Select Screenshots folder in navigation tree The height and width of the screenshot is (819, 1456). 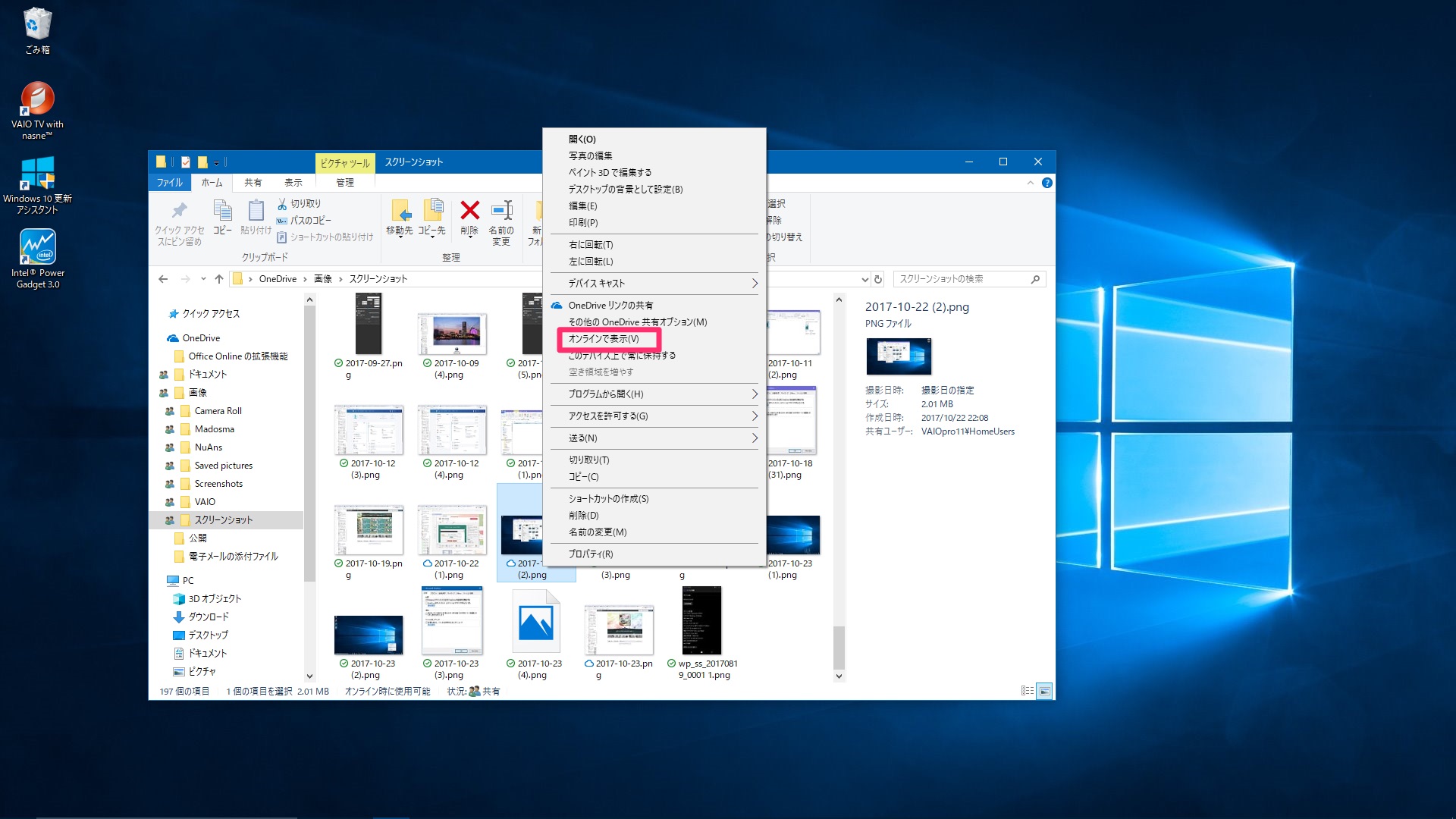point(218,484)
